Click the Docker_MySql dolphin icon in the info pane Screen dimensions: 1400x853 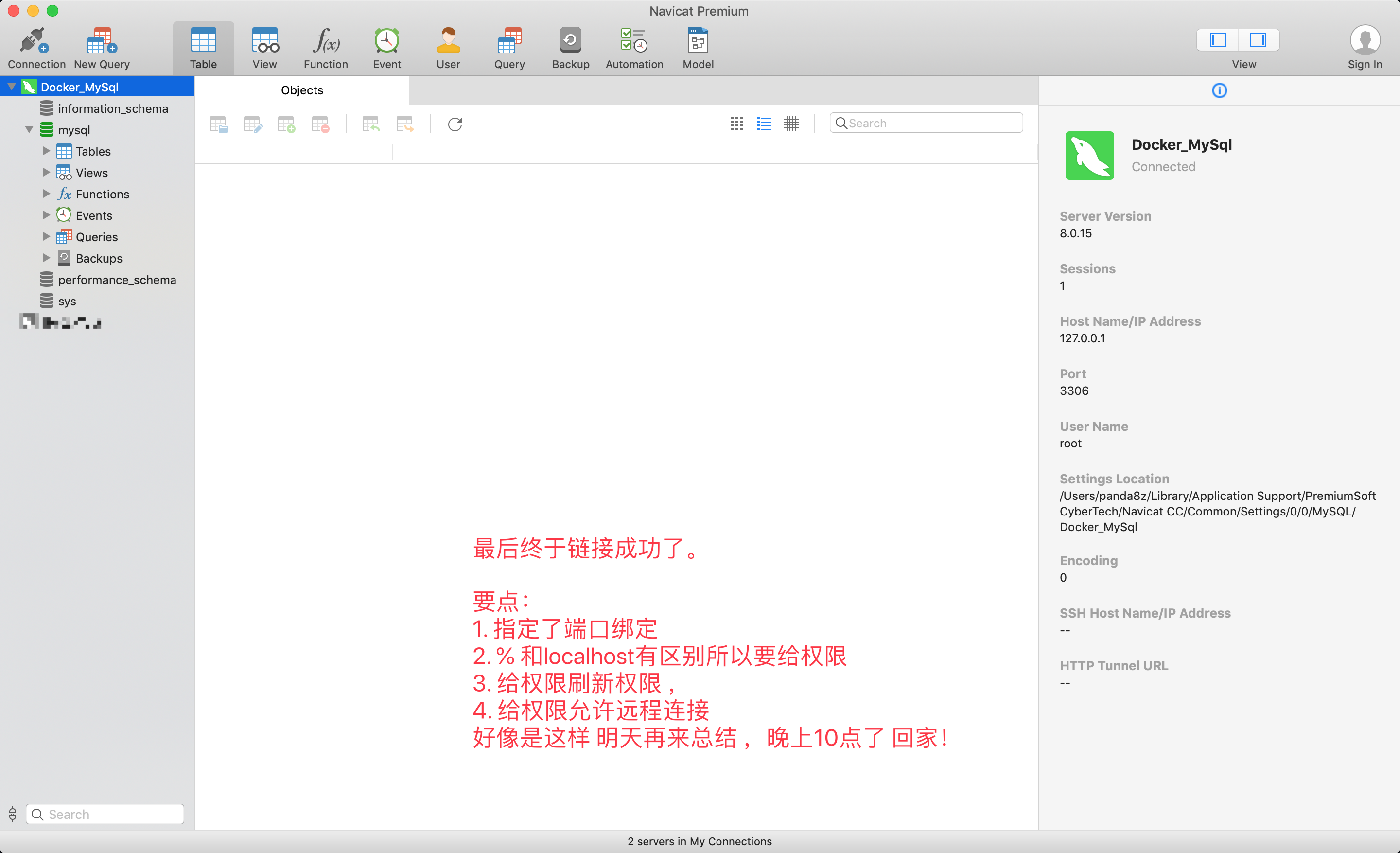point(1089,156)
